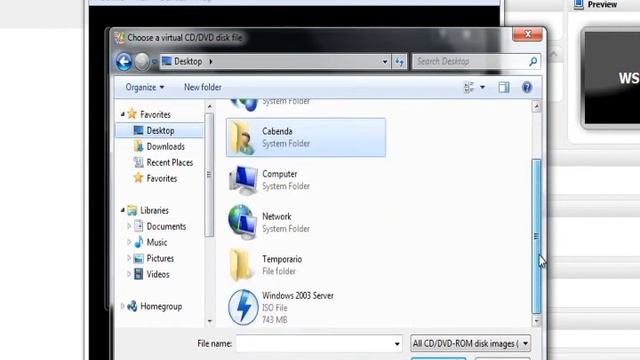Viewport: 640px width, 360px height.
Task: Open the address bar history dropdown
Action: 384,62
